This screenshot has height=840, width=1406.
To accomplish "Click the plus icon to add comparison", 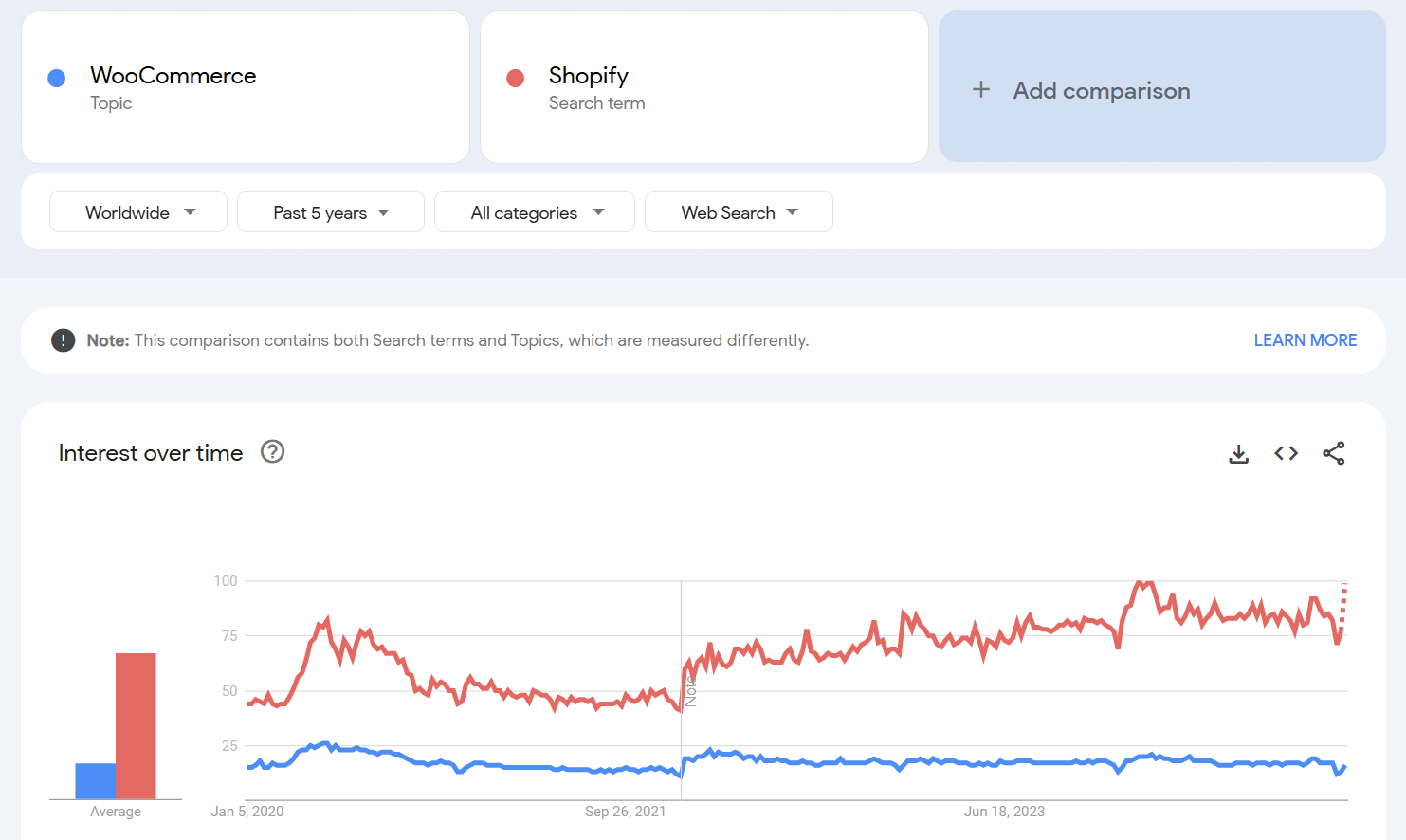I will tap(980, 89).
